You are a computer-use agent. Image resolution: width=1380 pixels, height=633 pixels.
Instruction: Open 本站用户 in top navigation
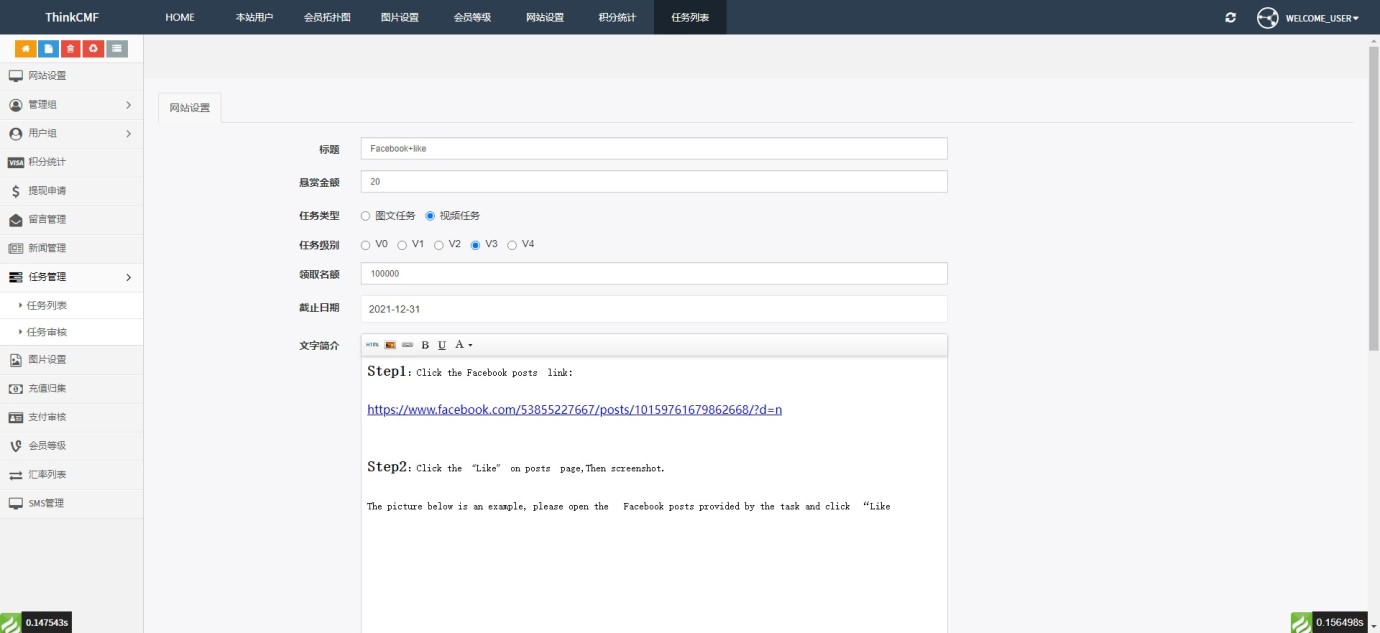[x=254, y=17]
